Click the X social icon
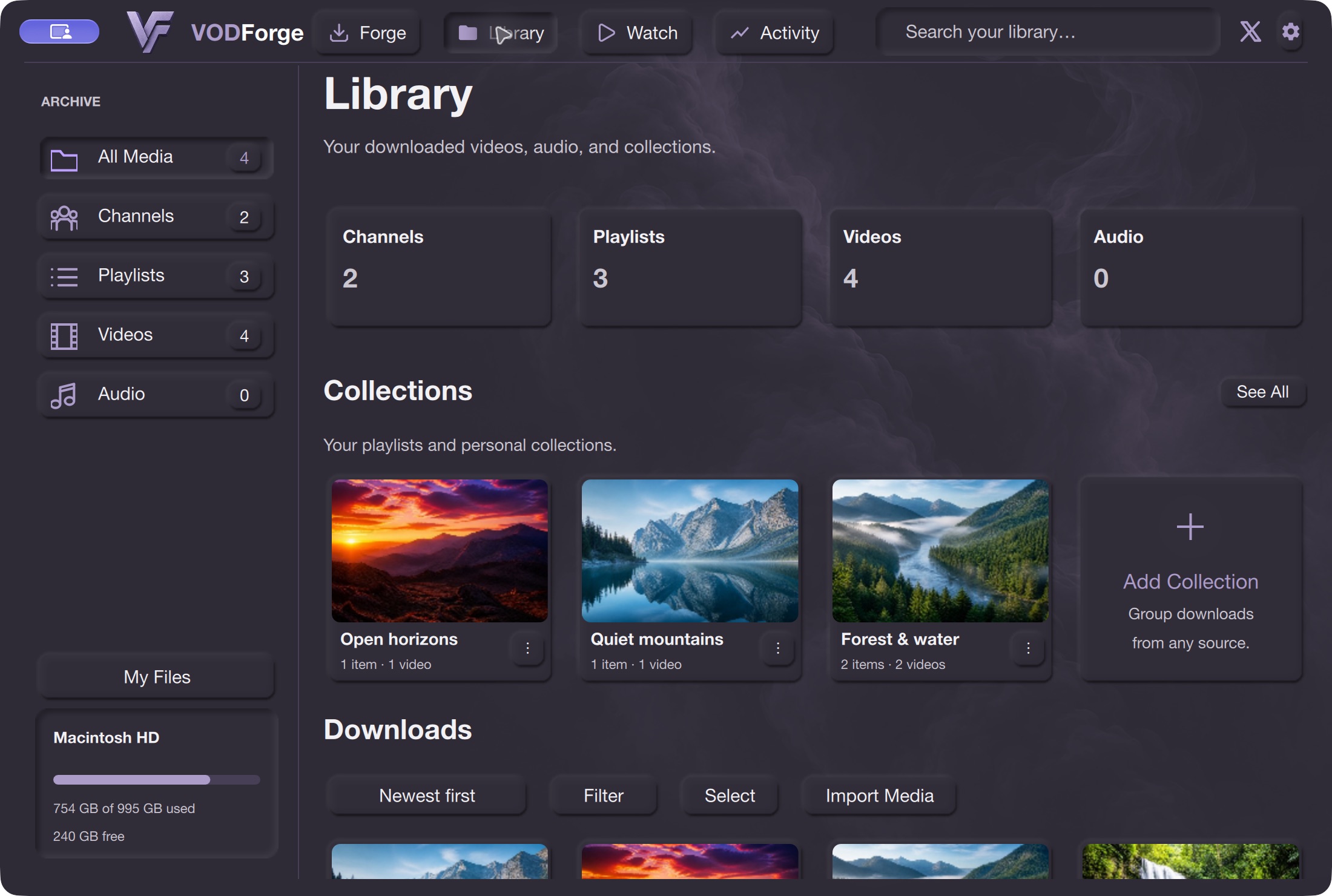 click(1250, 31)
